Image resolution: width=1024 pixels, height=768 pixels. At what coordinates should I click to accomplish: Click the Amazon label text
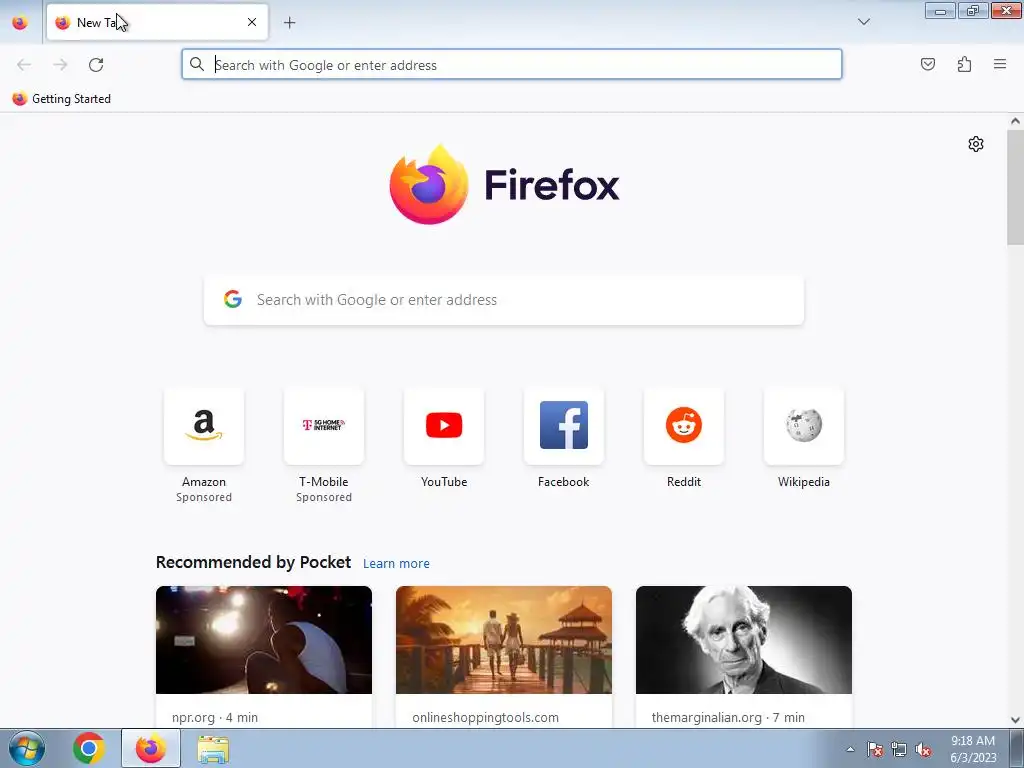(x=204, y=482)
